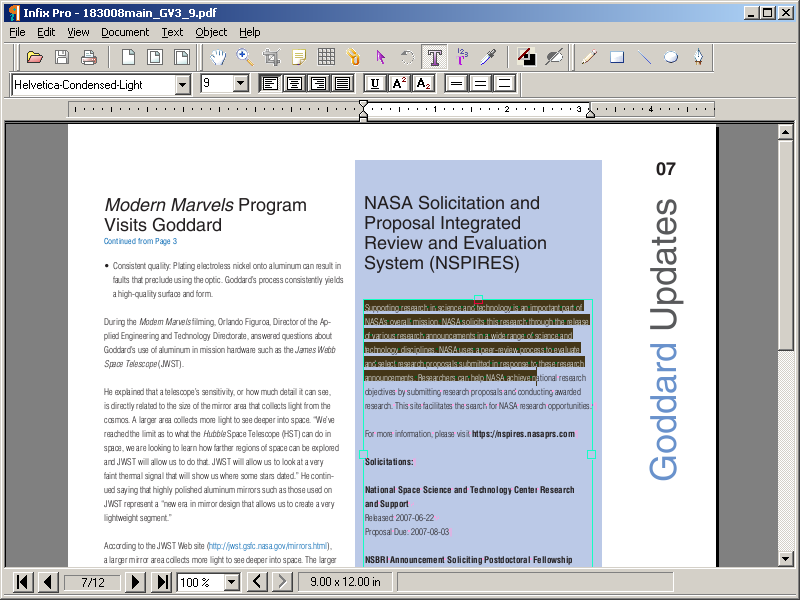
Task: Open the Document menu
Action: pyautogui.click(x=125, y=32)
